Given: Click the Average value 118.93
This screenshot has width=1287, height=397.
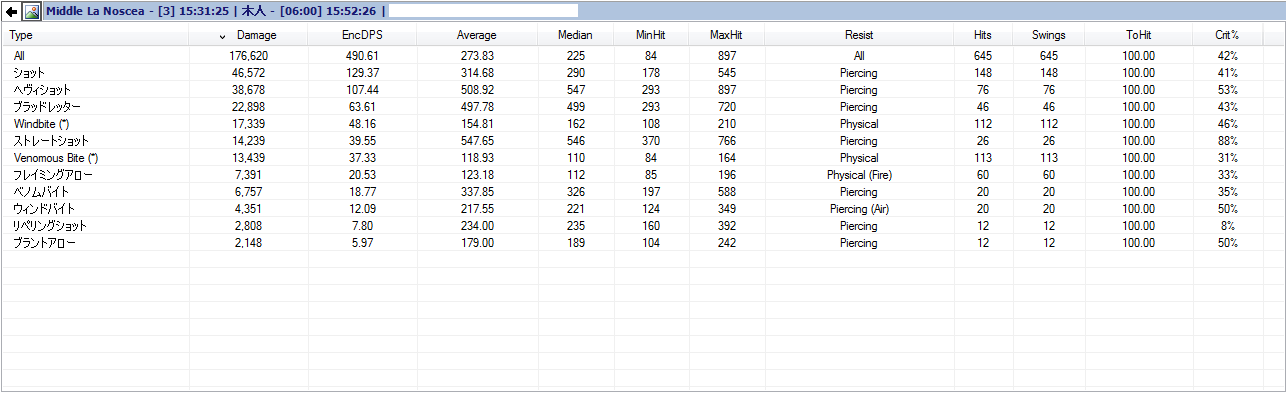Looking at the screenshot, I should coord(476,158).
